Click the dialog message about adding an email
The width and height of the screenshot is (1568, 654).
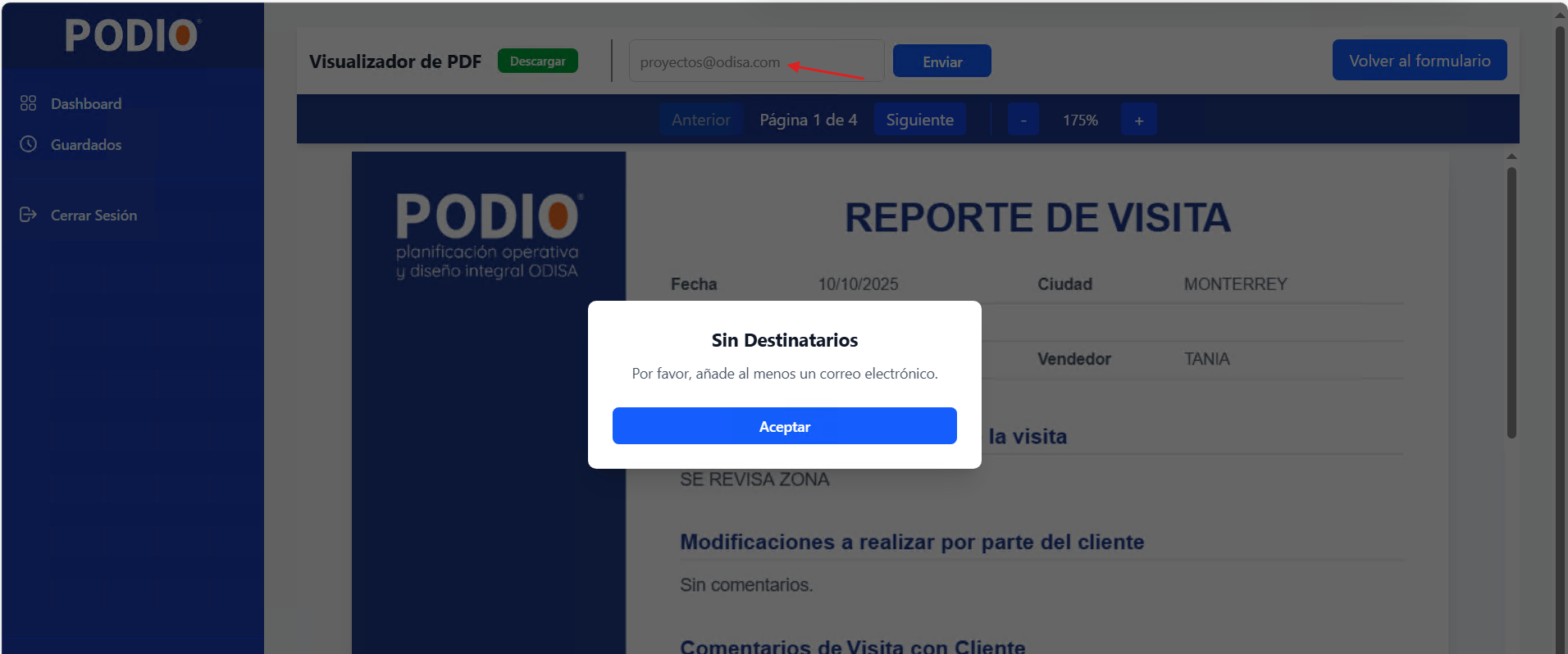coord(785,374)
